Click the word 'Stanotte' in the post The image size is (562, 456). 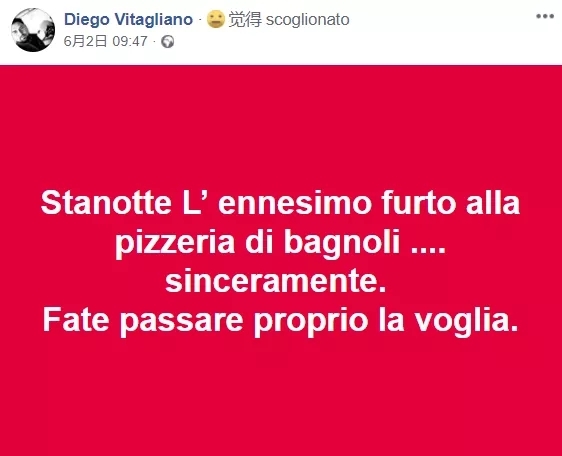(x=106, y=203)
